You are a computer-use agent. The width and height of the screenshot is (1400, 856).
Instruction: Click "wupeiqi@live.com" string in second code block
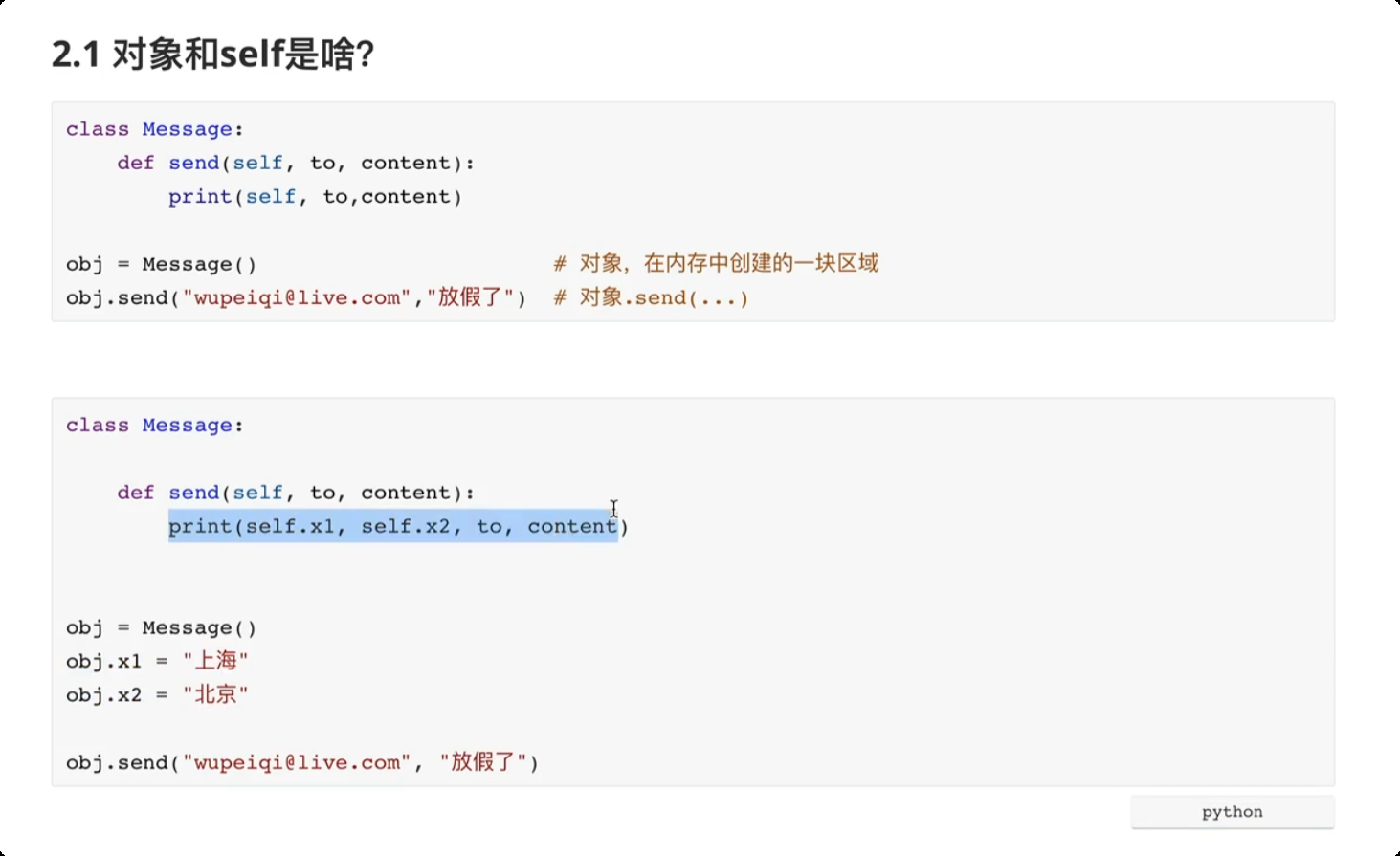click(297, 762)
